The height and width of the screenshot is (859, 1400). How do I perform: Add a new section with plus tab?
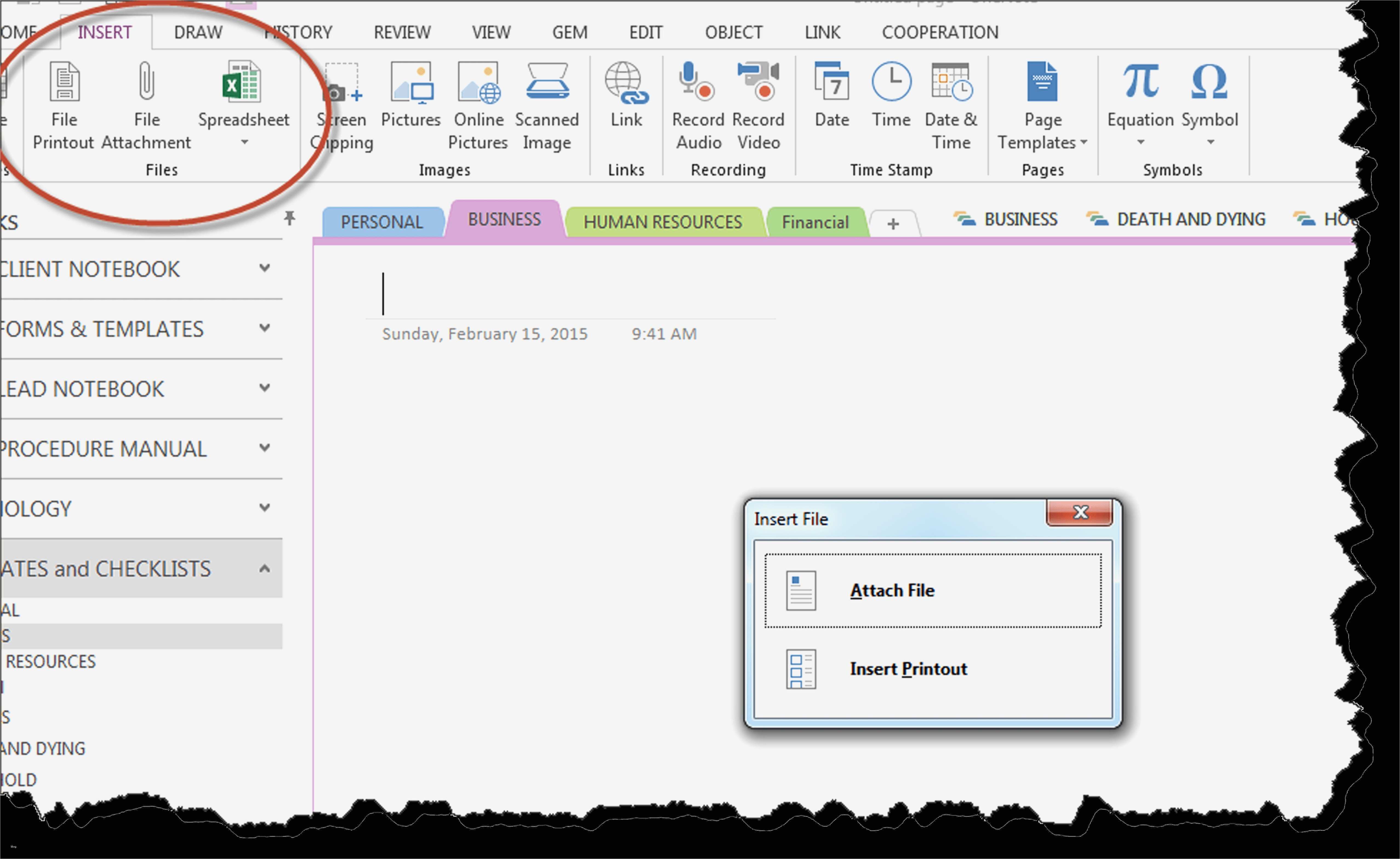pyautogui.click(x=893, y=224)
